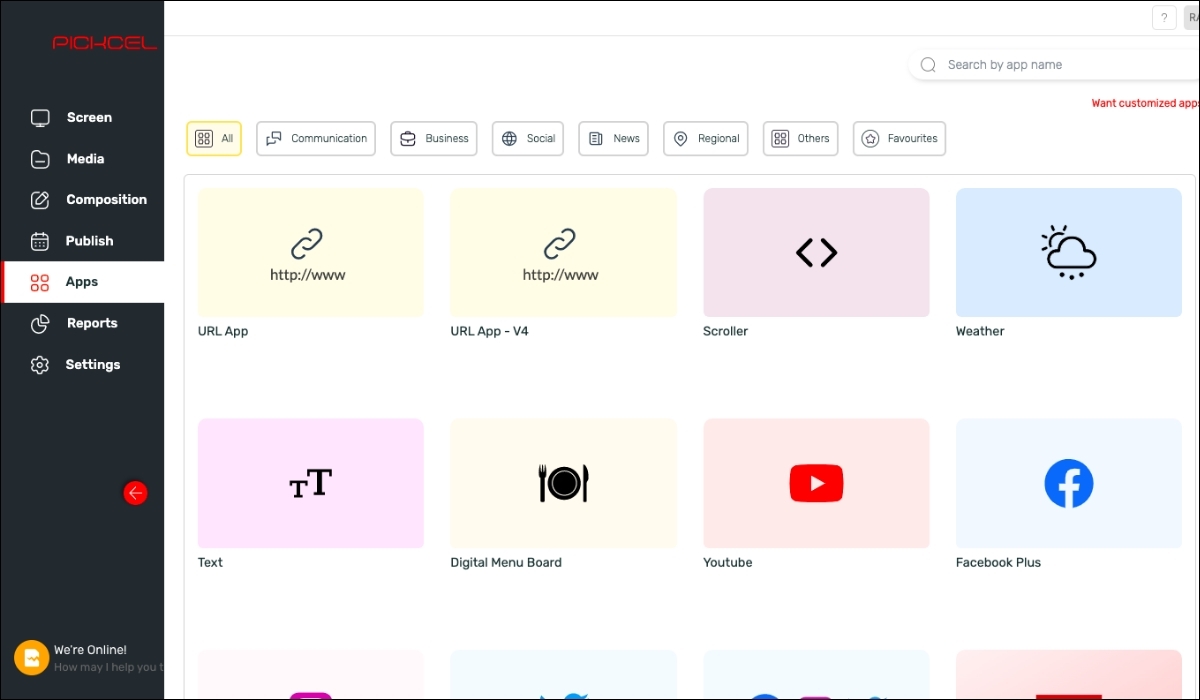Open the Digital Menu Board plate icon

[564, 484]
